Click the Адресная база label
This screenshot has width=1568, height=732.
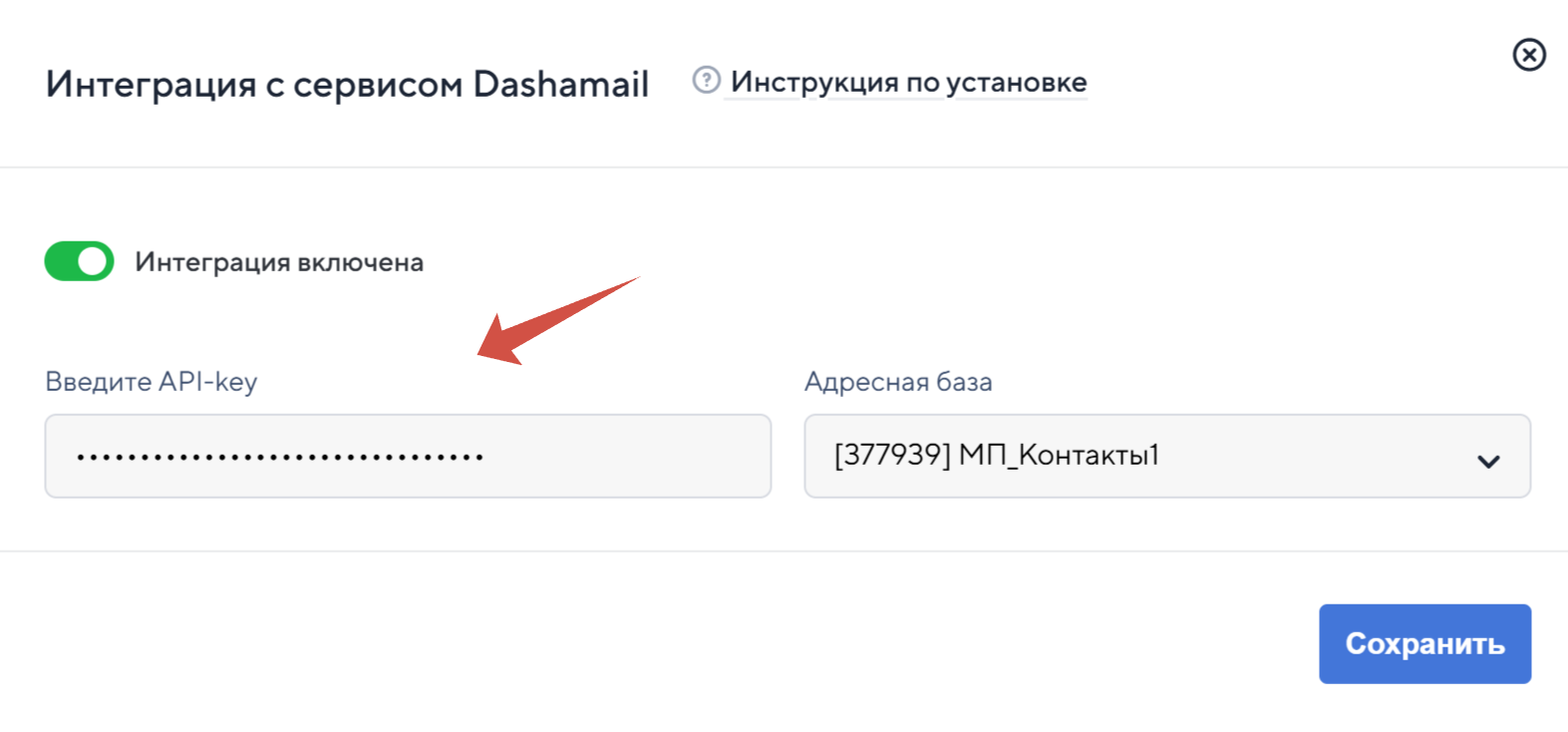(x=898, y=382)
